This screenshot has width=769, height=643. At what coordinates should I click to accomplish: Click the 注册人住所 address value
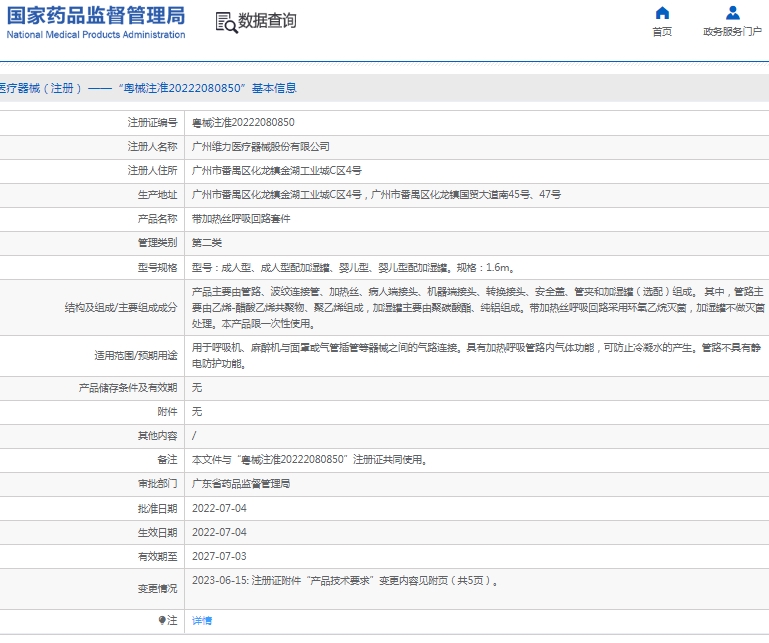(277, 171)
